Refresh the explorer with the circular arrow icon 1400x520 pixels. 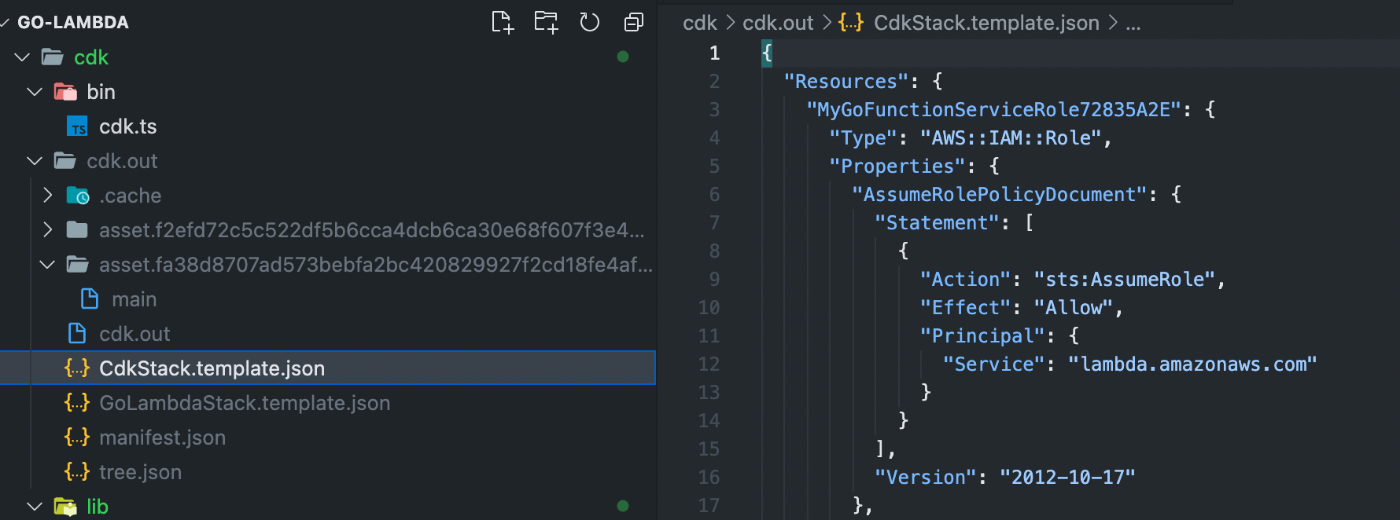(590, 22)
